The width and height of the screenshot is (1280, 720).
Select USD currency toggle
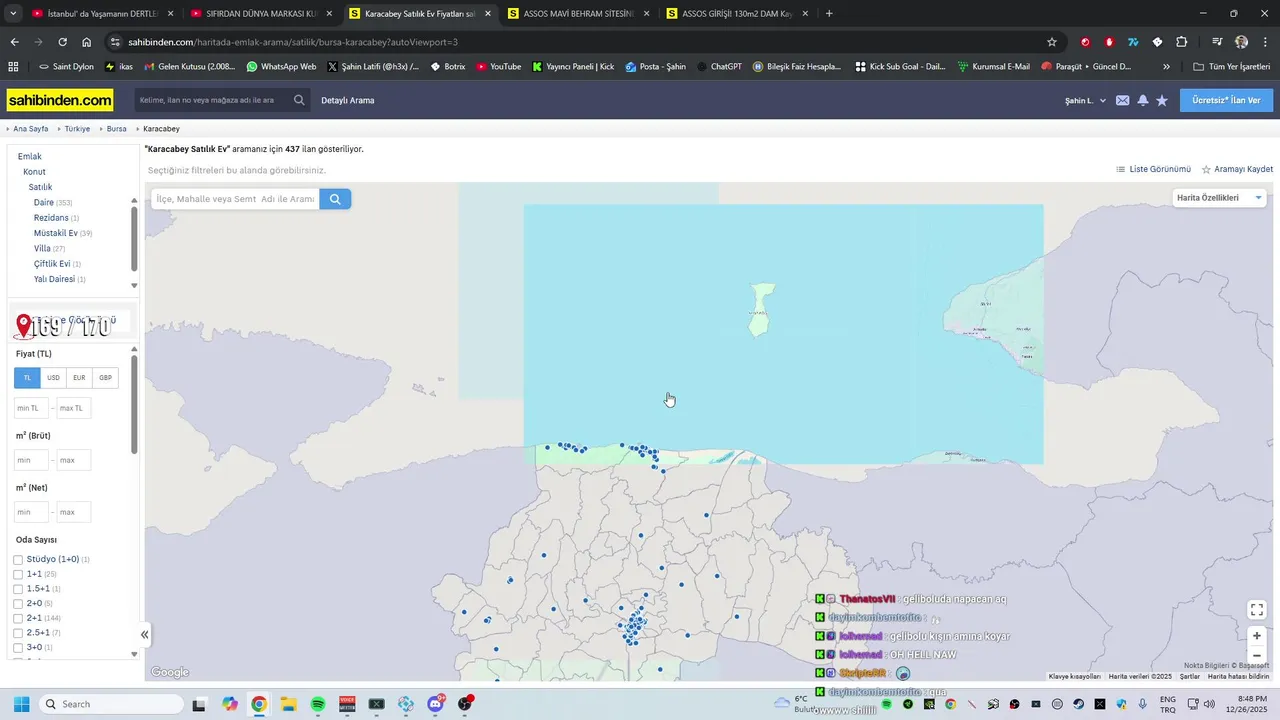53,378
